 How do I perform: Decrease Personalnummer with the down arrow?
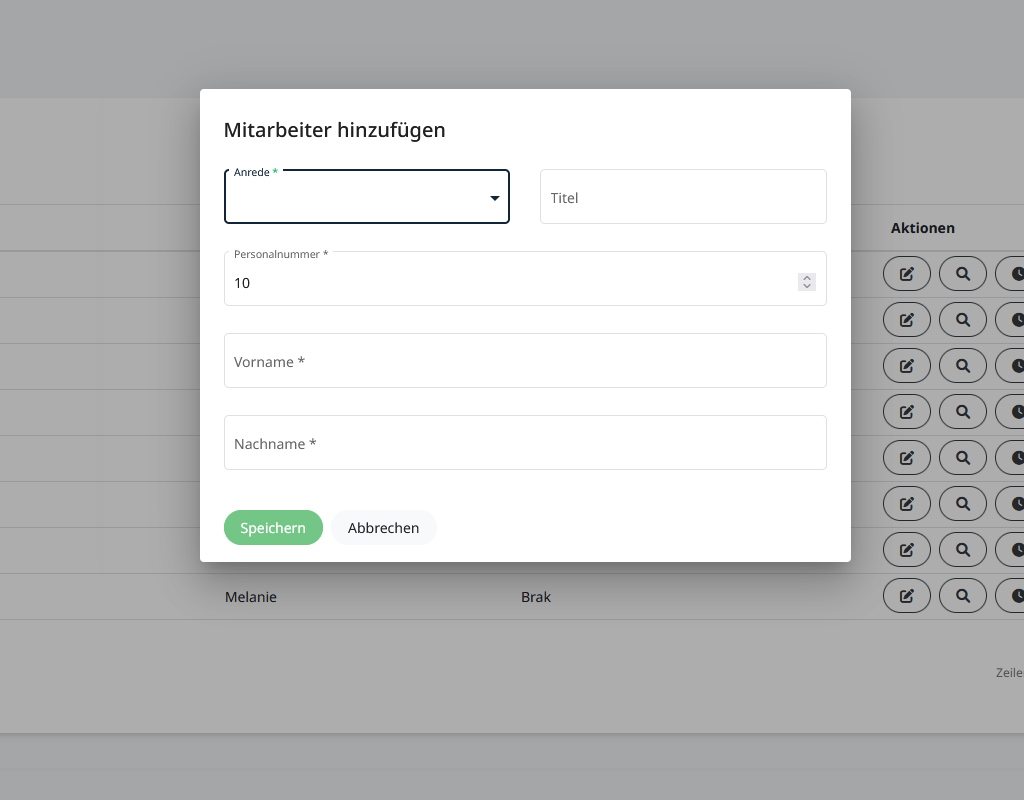[807, 287]
